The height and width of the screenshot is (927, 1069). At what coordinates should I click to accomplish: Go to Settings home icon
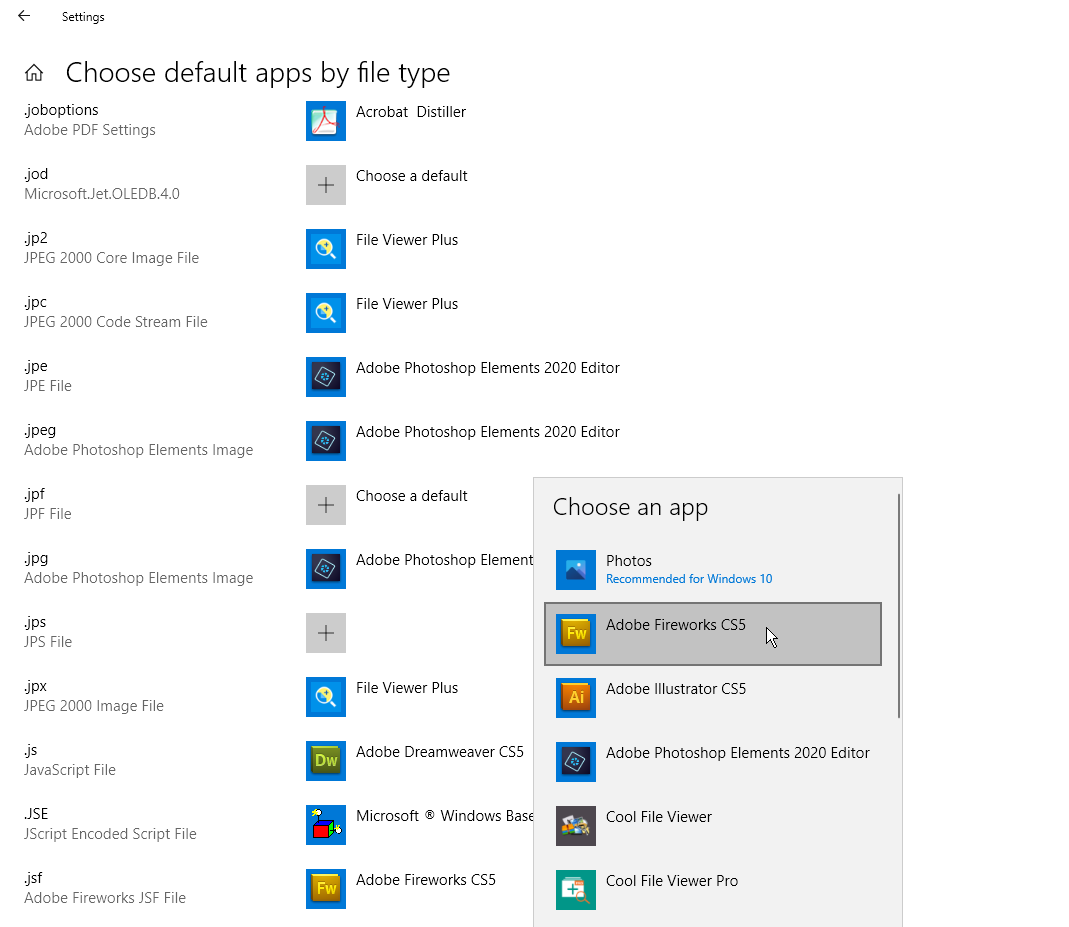coord(34,72)
